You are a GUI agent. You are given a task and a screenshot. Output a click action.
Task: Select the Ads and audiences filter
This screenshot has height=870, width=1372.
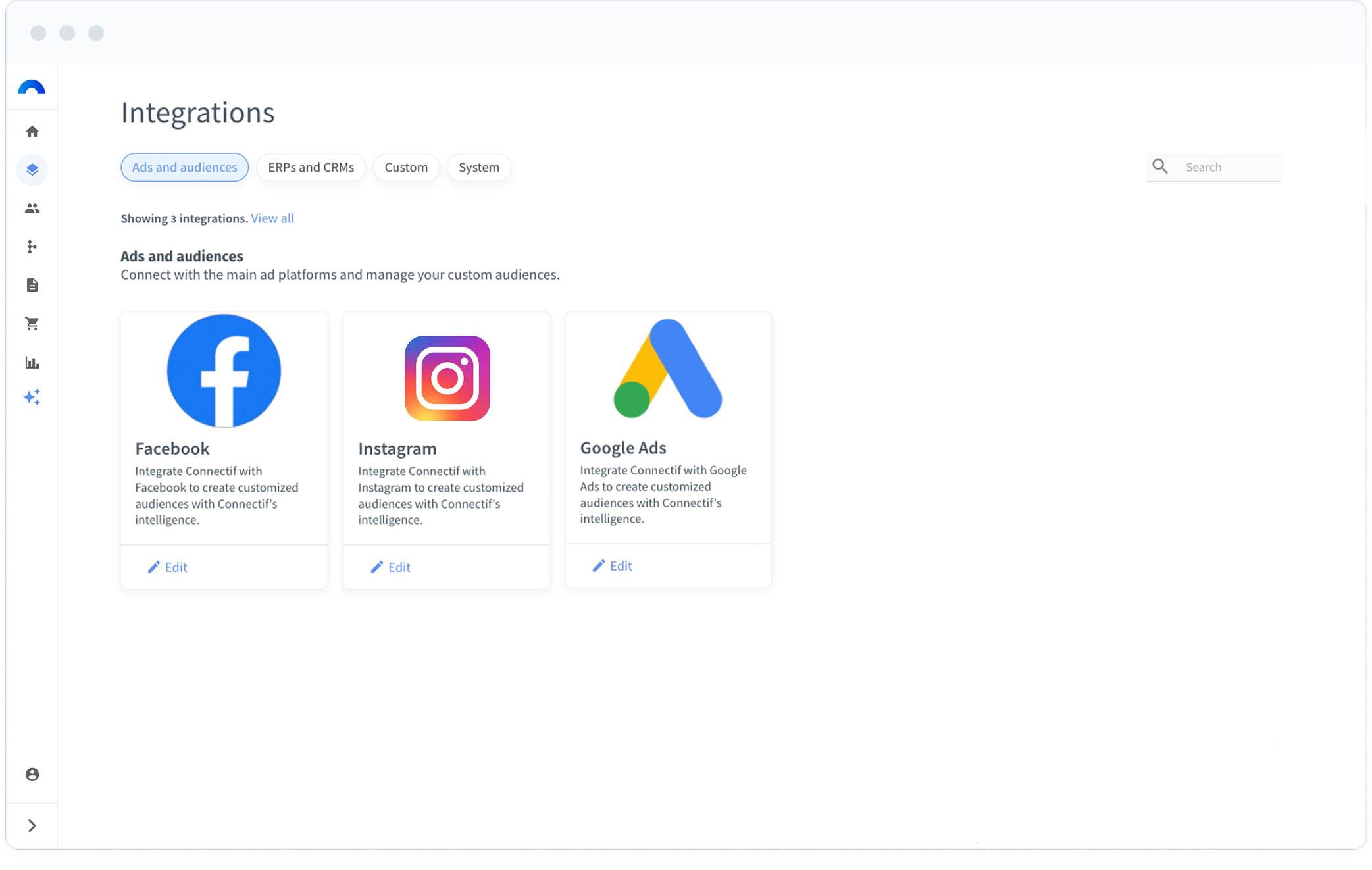point(184,167)
